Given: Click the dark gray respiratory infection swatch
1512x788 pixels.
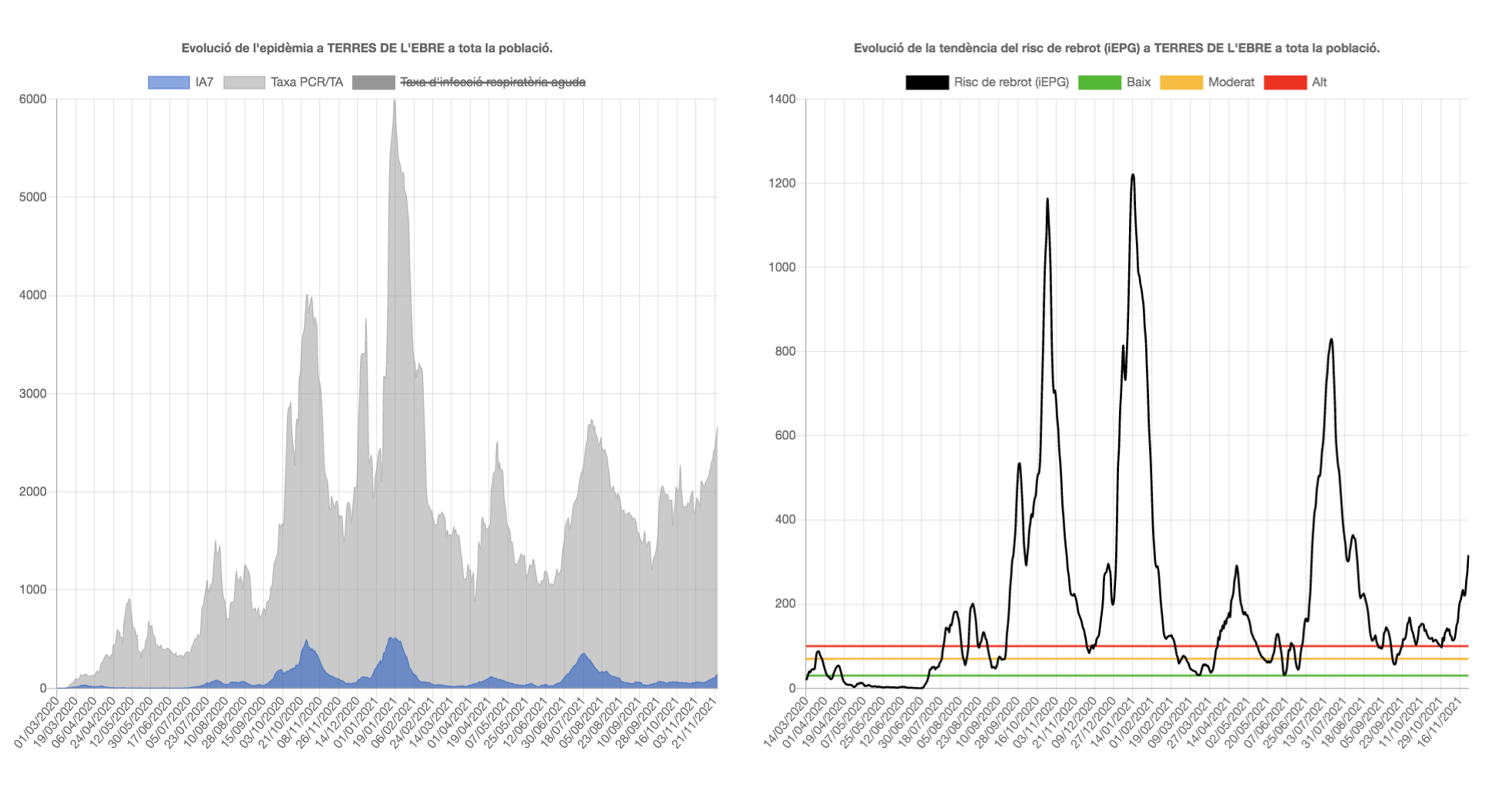Looking at the screenshot, I should coord(373,82).
